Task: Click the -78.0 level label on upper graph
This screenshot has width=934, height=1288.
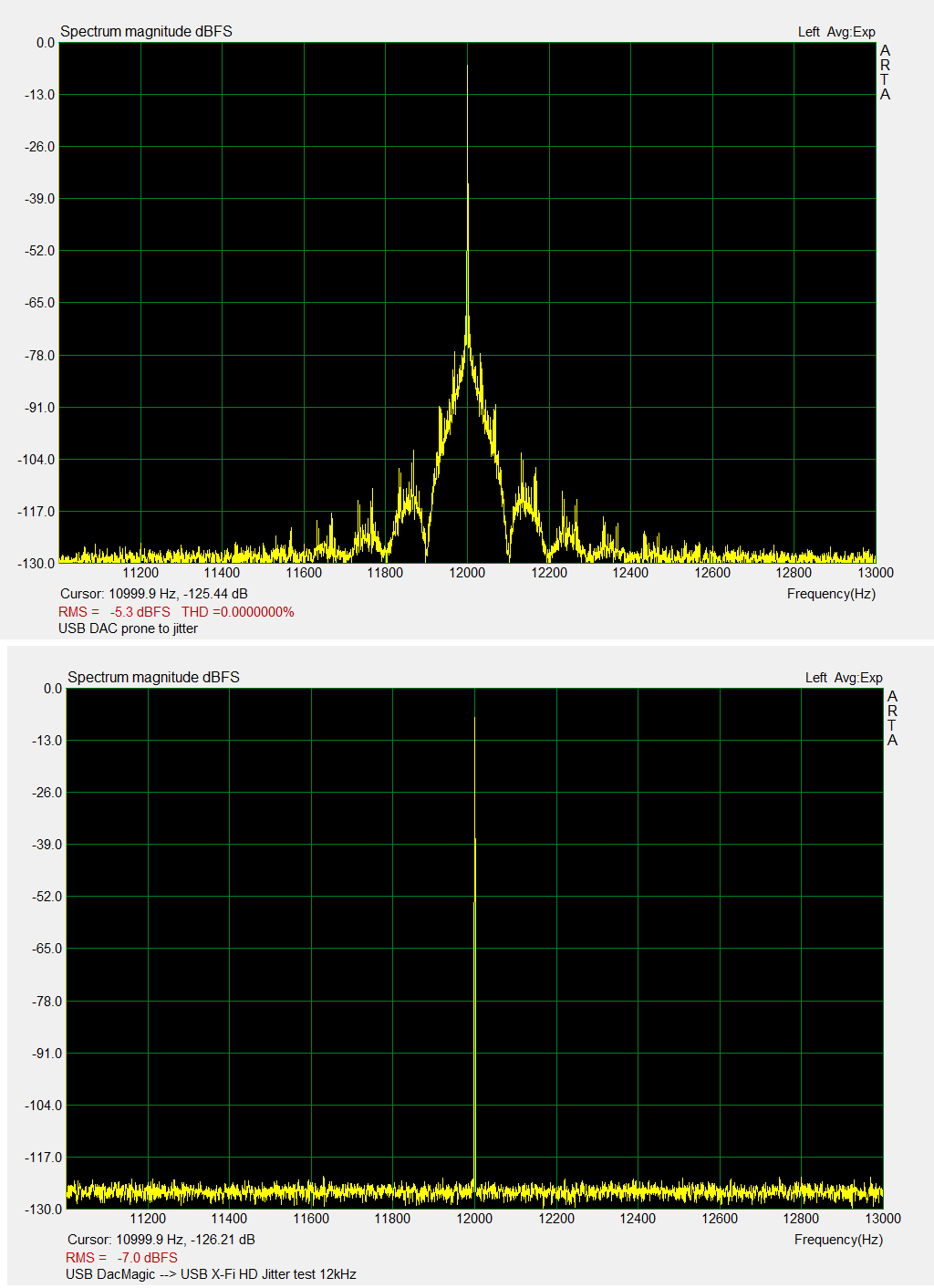Action: pyautogui.click(x=38, y=356)
